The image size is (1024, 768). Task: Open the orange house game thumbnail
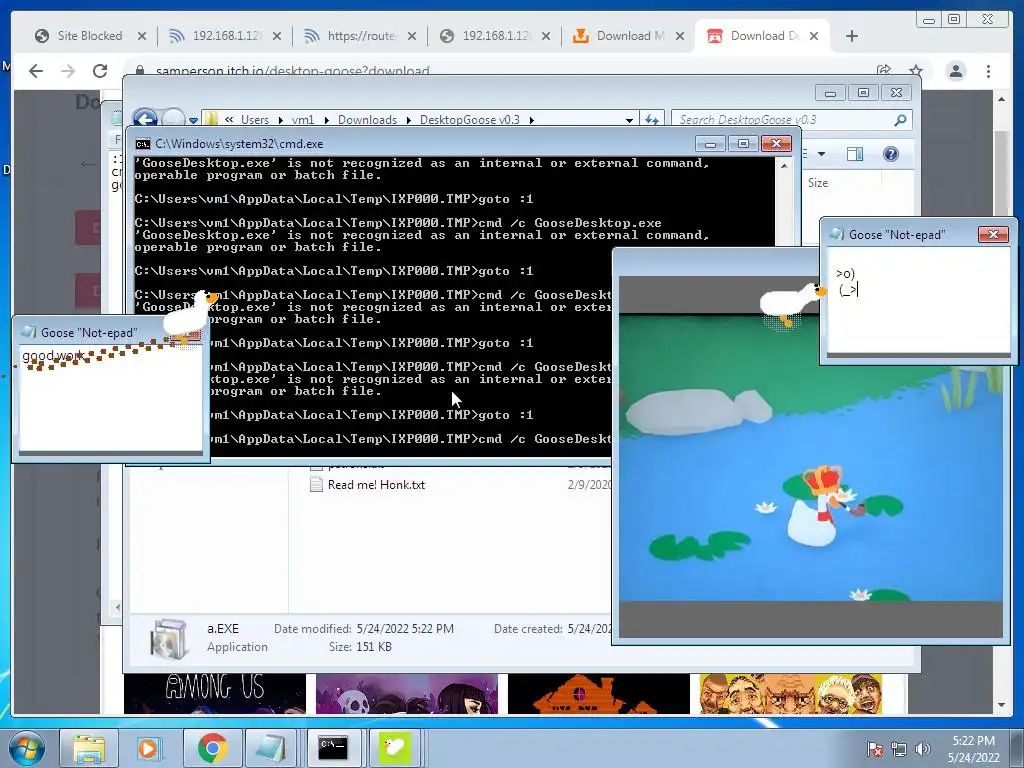point(598,694)
